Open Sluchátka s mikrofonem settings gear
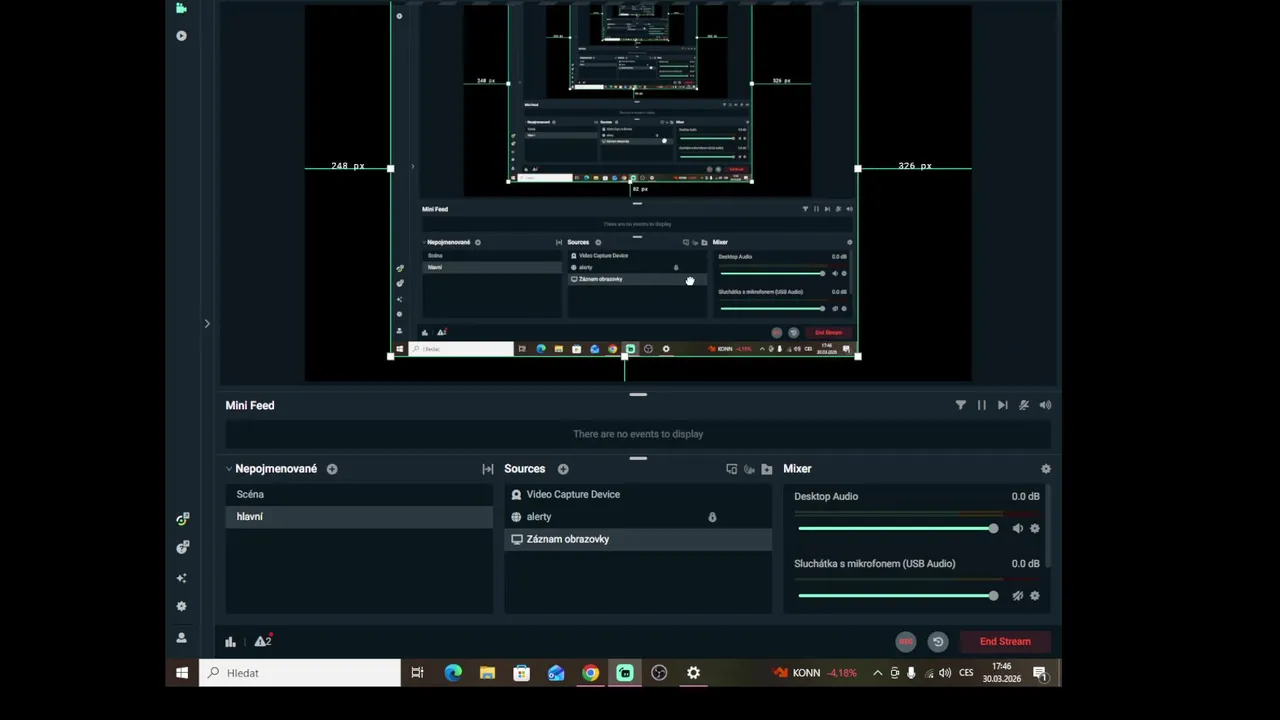This screenshot has height=720, width=1280. click(x=1035, y=596)
